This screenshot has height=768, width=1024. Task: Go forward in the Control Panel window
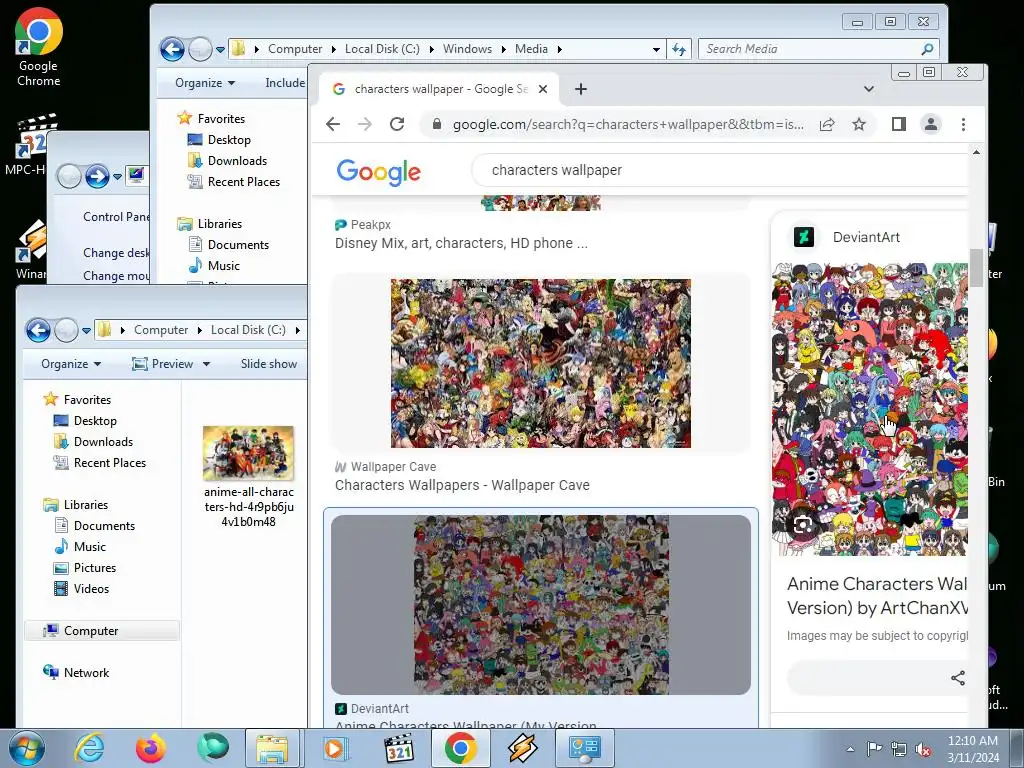[97, 176]
